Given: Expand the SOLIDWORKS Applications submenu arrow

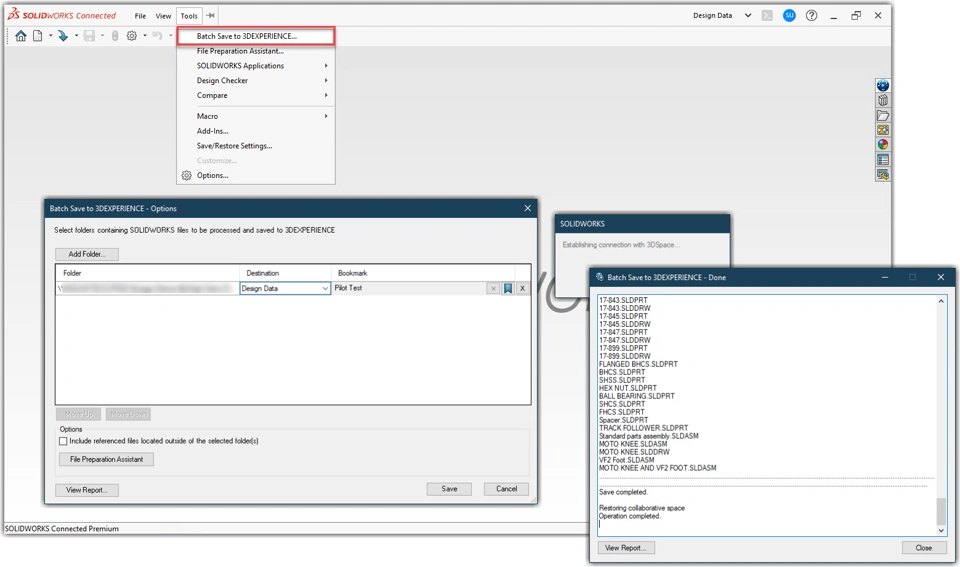Looking at the screenshot, I should [x=326, y=66].
